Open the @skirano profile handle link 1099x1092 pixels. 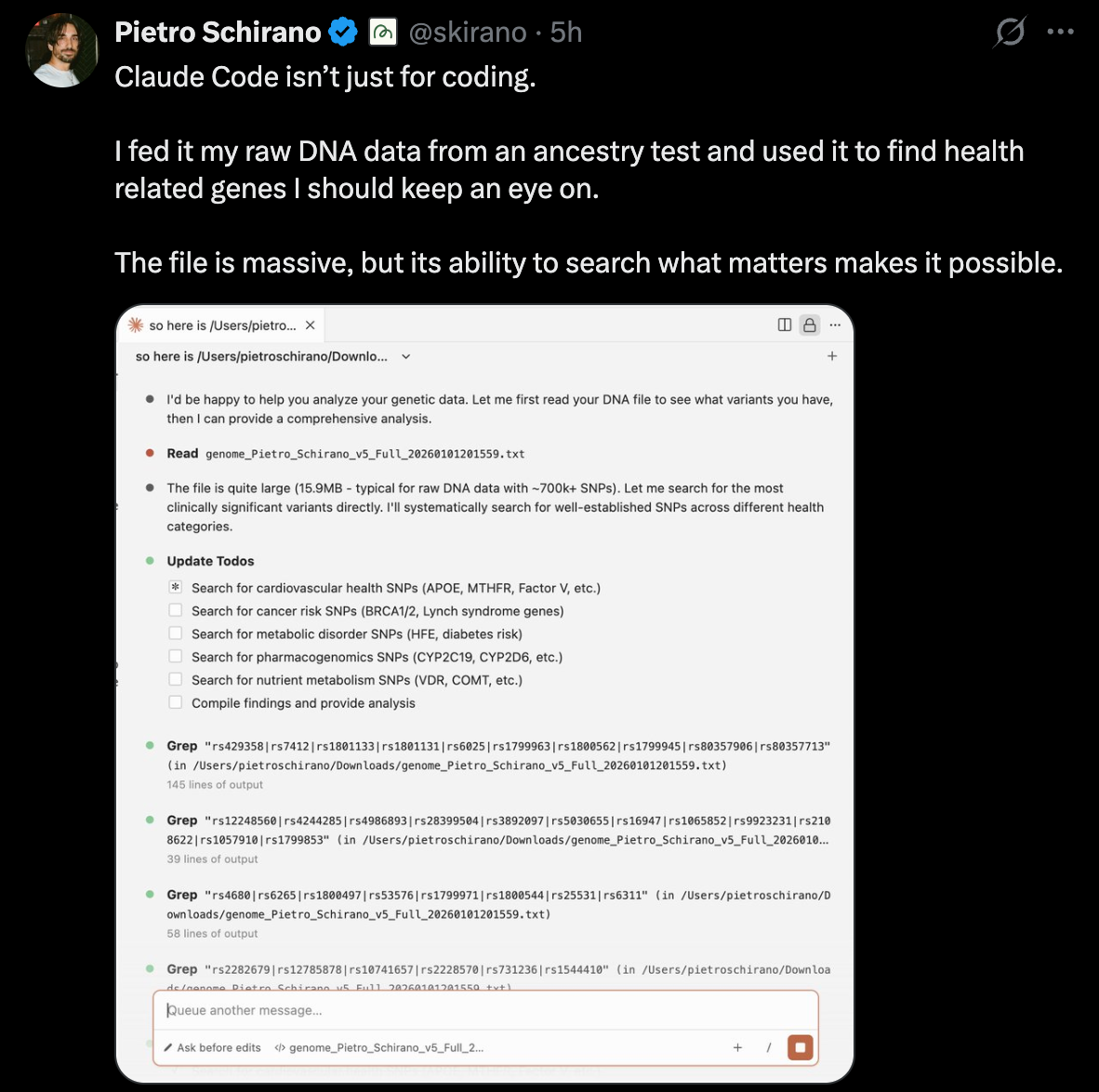468,33
